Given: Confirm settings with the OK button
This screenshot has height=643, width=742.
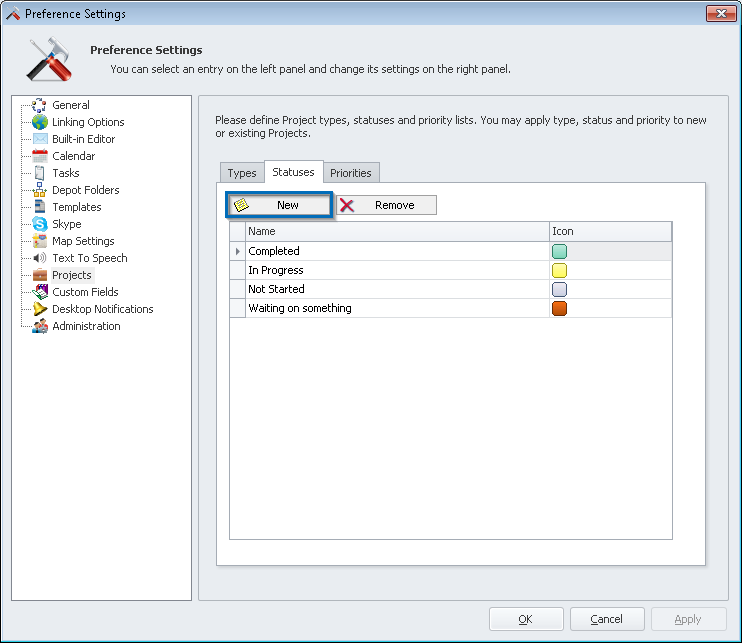Looking at the screenshot, I should tap(525, 619).
